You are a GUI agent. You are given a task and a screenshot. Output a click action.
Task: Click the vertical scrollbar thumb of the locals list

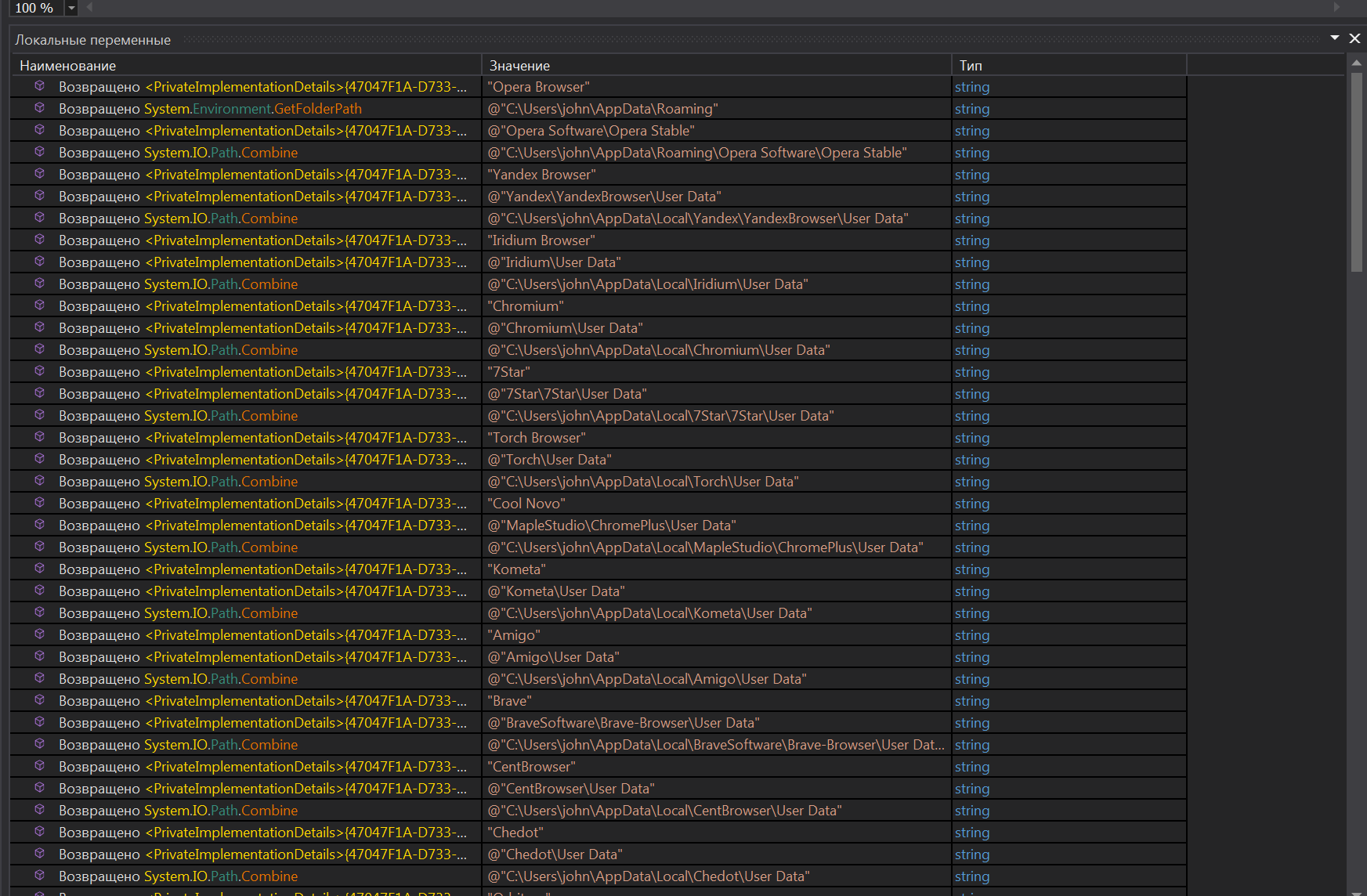click(1357, 172)
